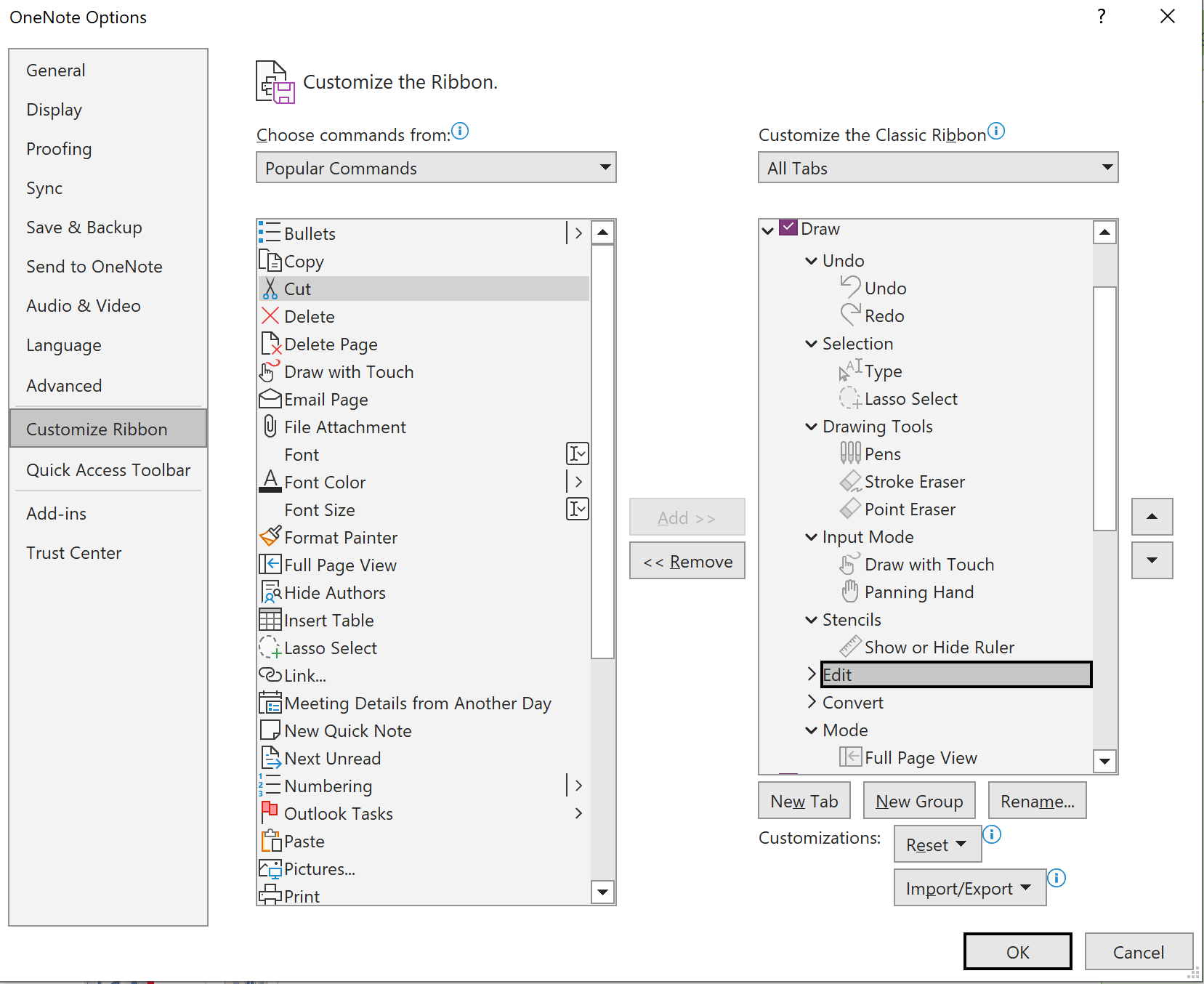
Task: Open the Quick Access Toolbar section
Action: 108,469
